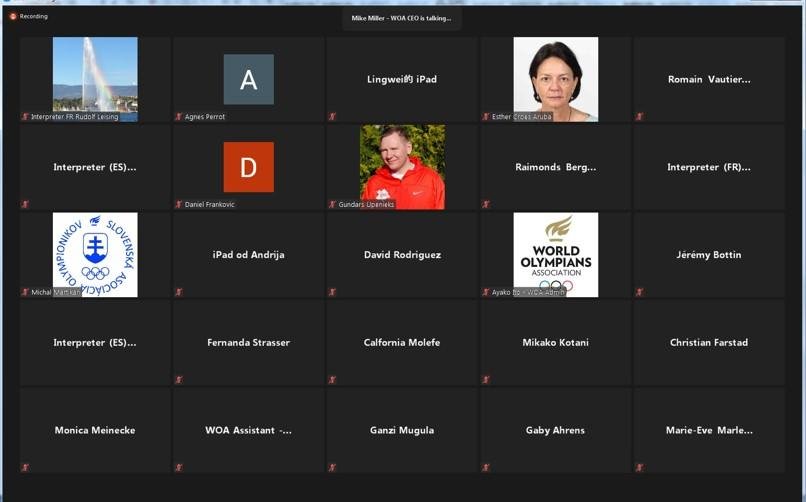Click the Slovak Olympians association logo tile
This screenshot has height=502, width=806.
[x=95, y=254]
